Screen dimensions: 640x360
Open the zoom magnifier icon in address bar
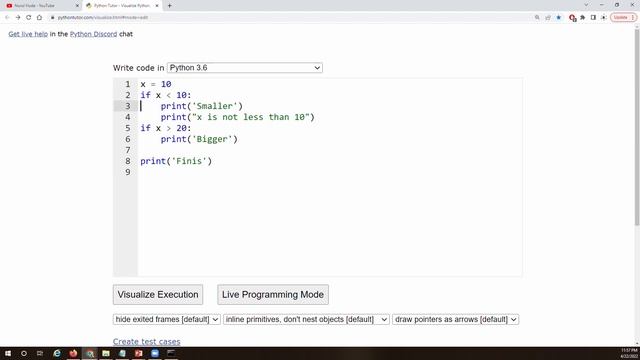pyautogui.click(x=537, y=18)
